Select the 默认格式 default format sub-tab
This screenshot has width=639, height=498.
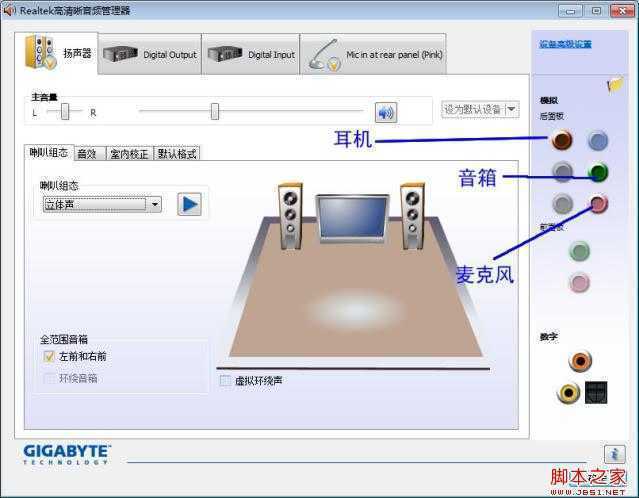176,154
